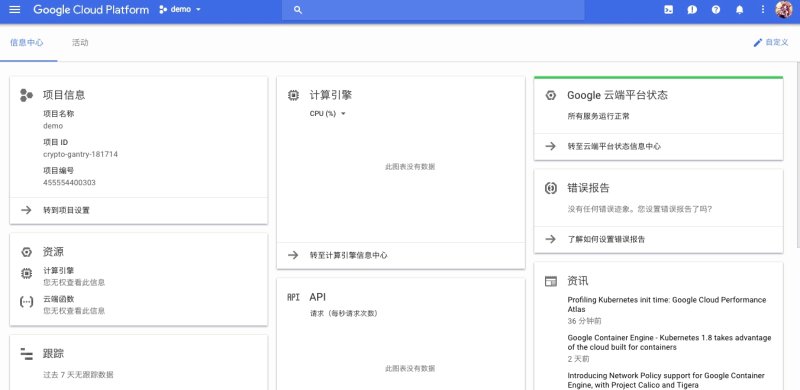This screenshot has height=390, width=800.
Task: Click arrow icon beside 转至计算引擎信息中心
Action: [x=293, y=255]
